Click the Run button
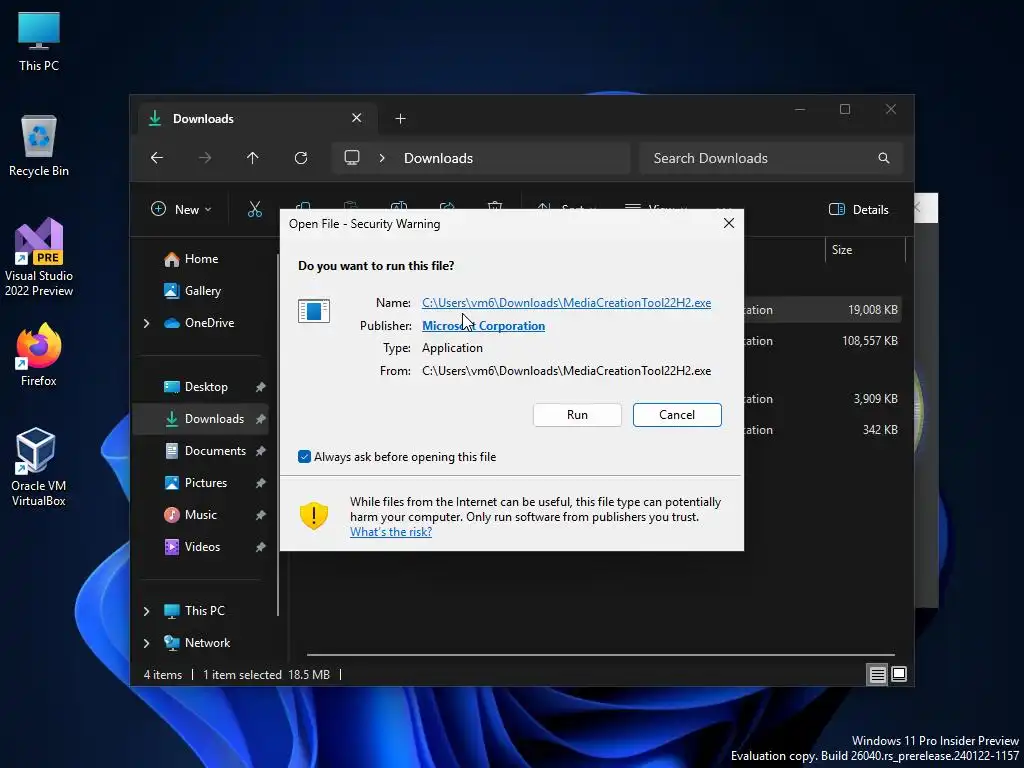Viewport: 1024px width, 768px height. point(577,415)
